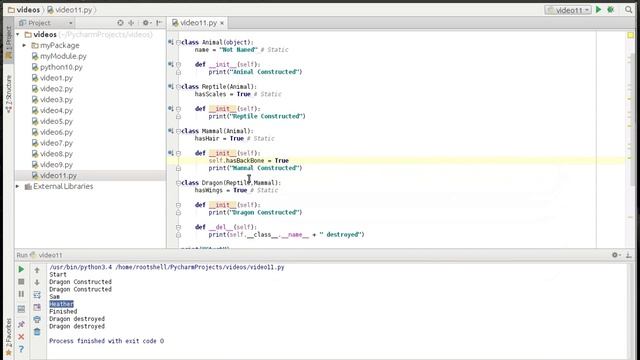The image size is (640, 360).
Task: Fold the __del__ method block
Action: pos(178,227)
